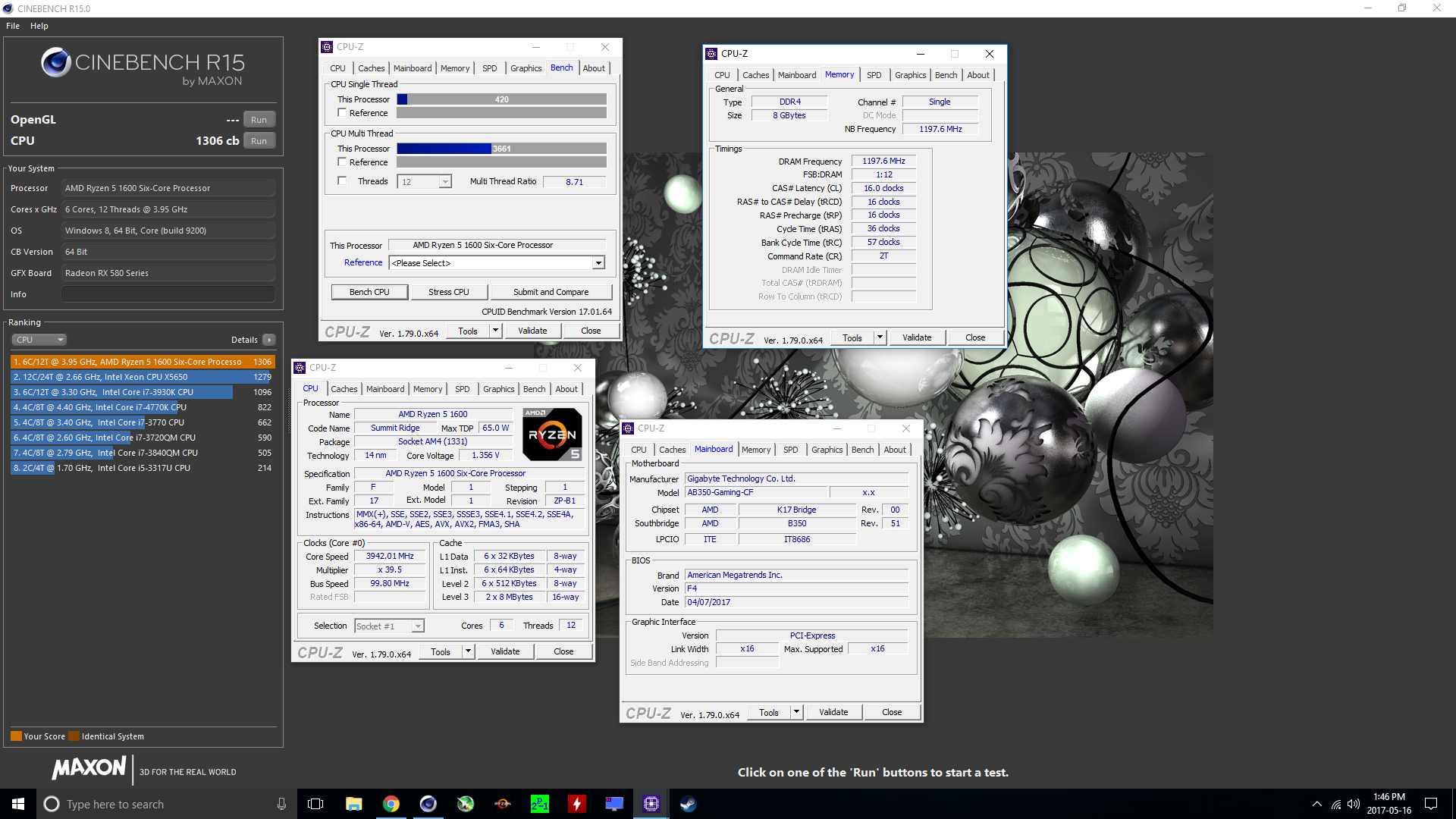
Task: Expand Tools arrow in CPU window
Action: click(x=468, y=651)
